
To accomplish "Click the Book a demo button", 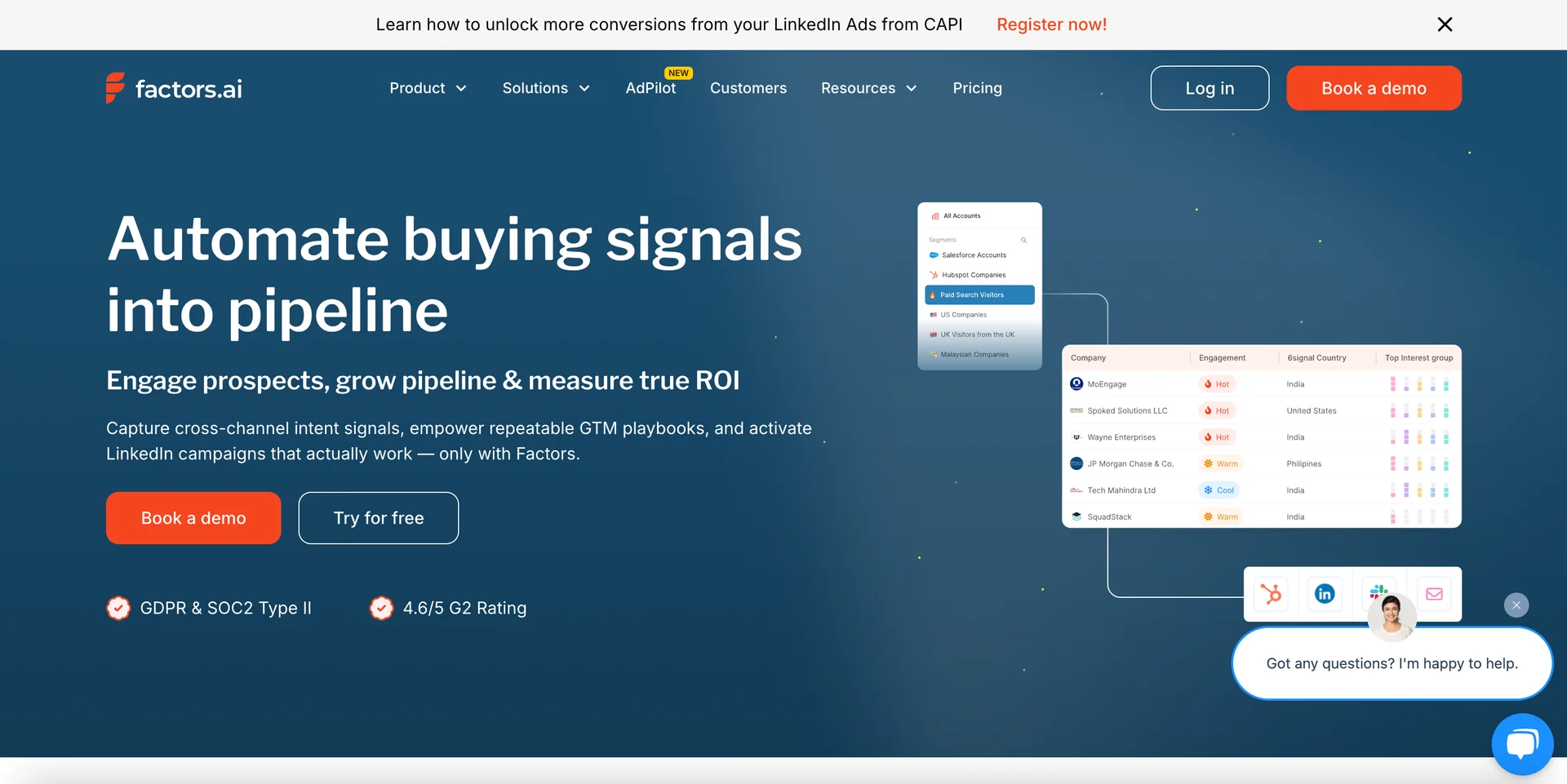I will [1374, 88].
